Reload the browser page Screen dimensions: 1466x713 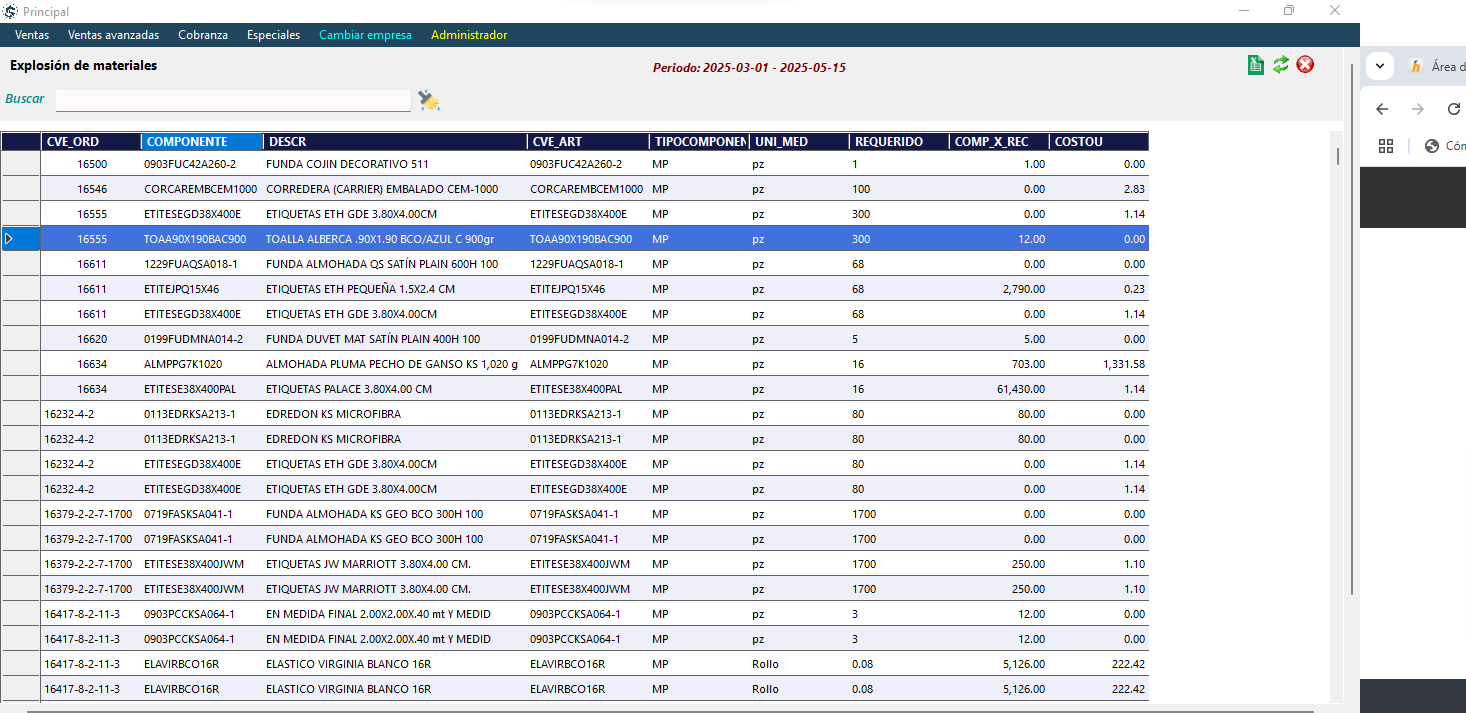coord(1453,109)
